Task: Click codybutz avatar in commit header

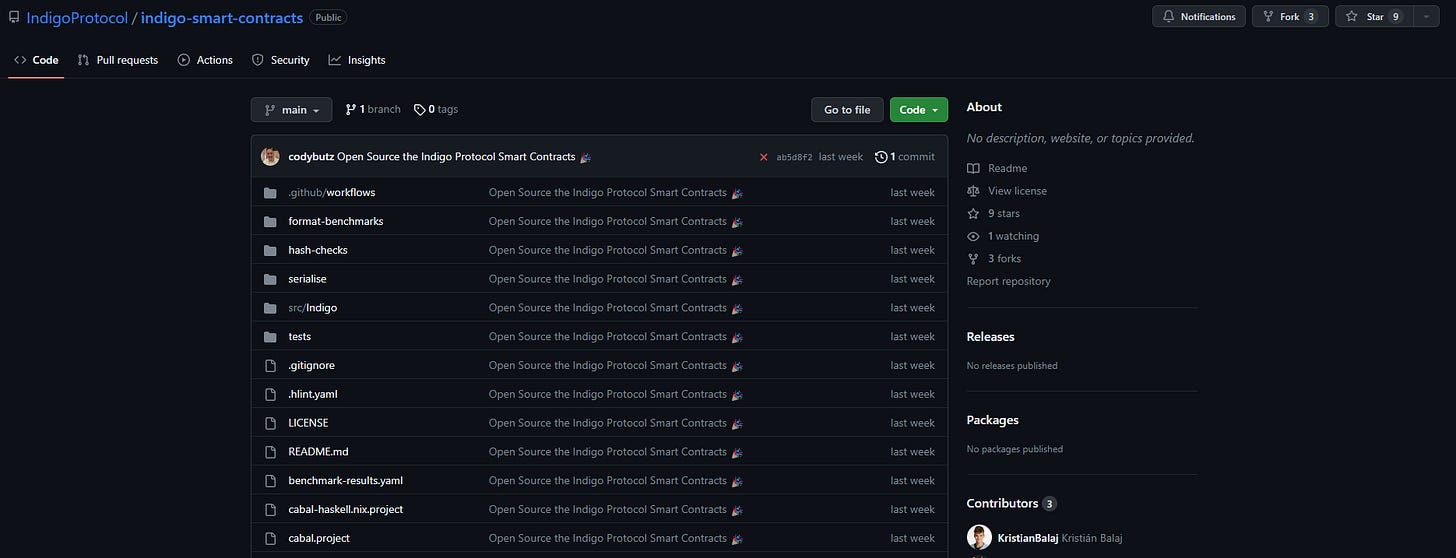Action: click(270, 157)
